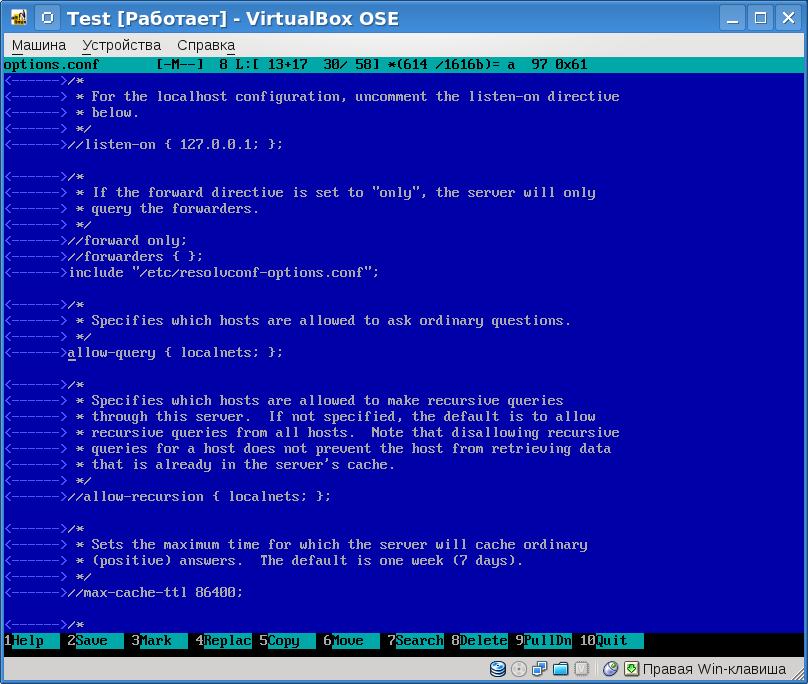The width and height of the screenshot is (808, 684).
Task: Click the virtualization status indicator icon
Action: (x=581, y=669)
